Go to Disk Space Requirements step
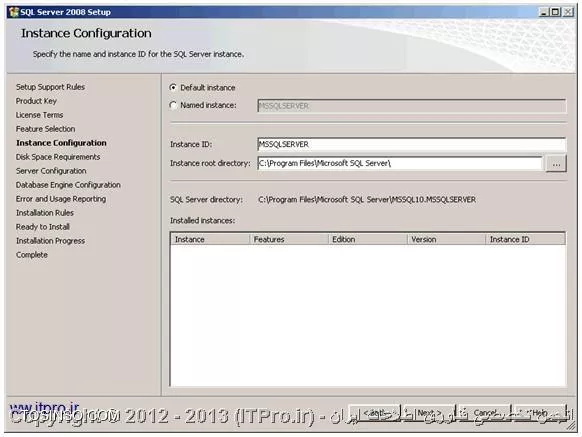Screen dimensions: 582x437 point(58,157)
